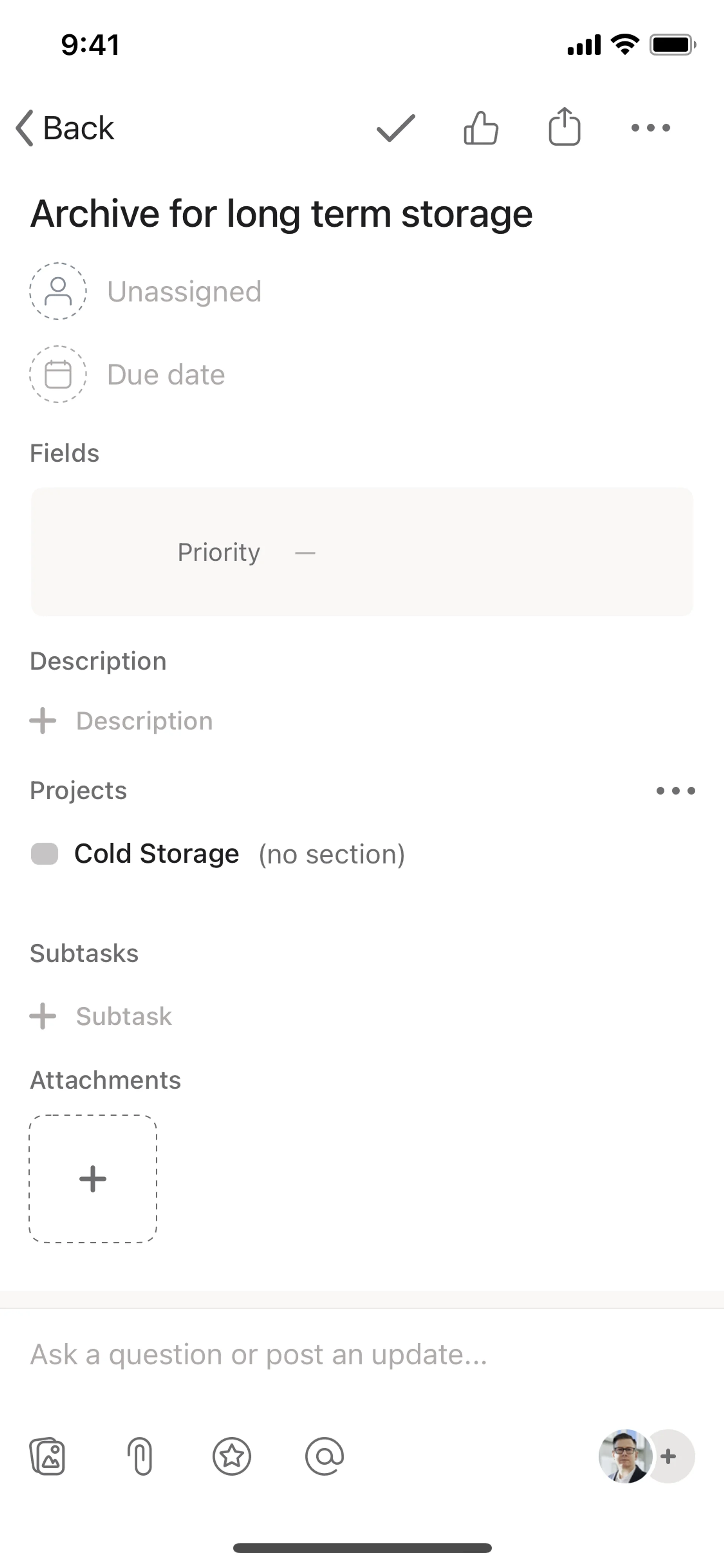
Task: Add a Description to the task
Action: (x=144, y=721)
